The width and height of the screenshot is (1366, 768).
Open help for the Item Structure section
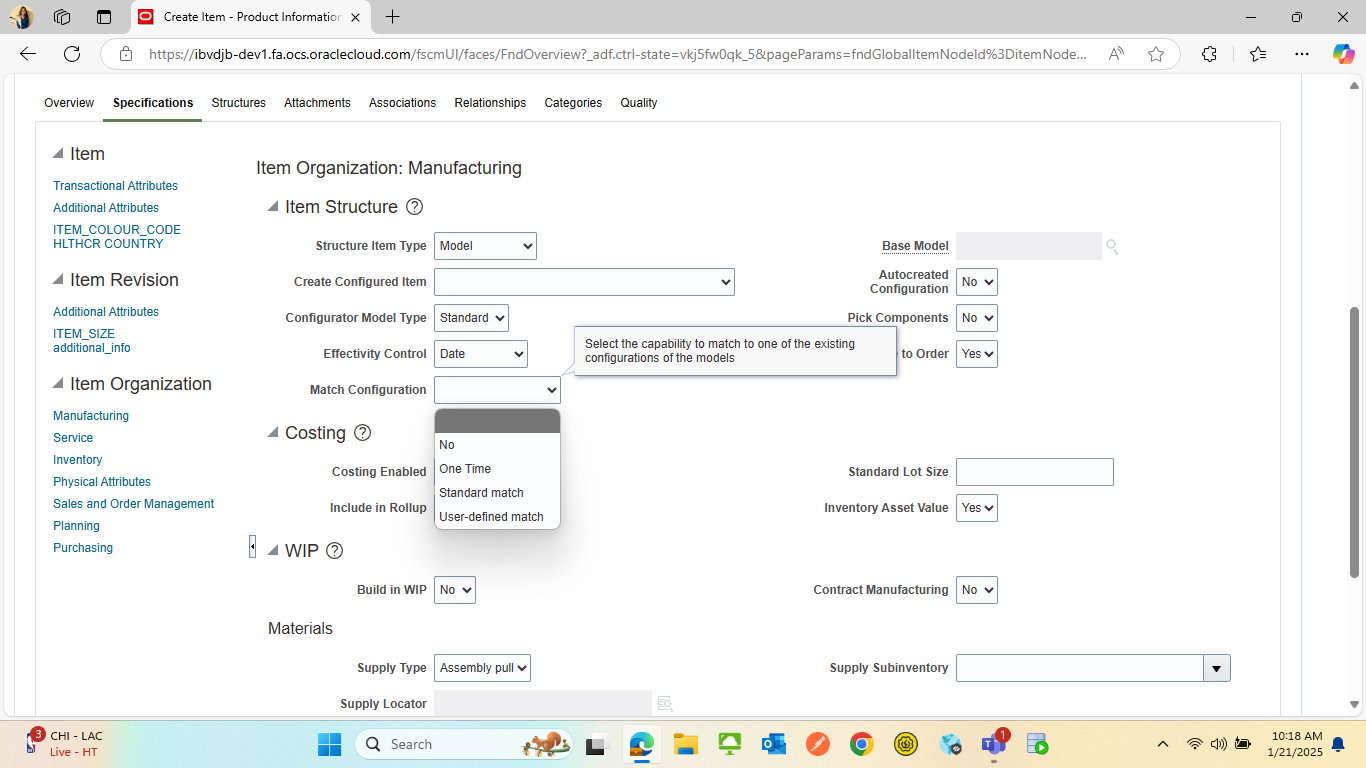point(414,206)
